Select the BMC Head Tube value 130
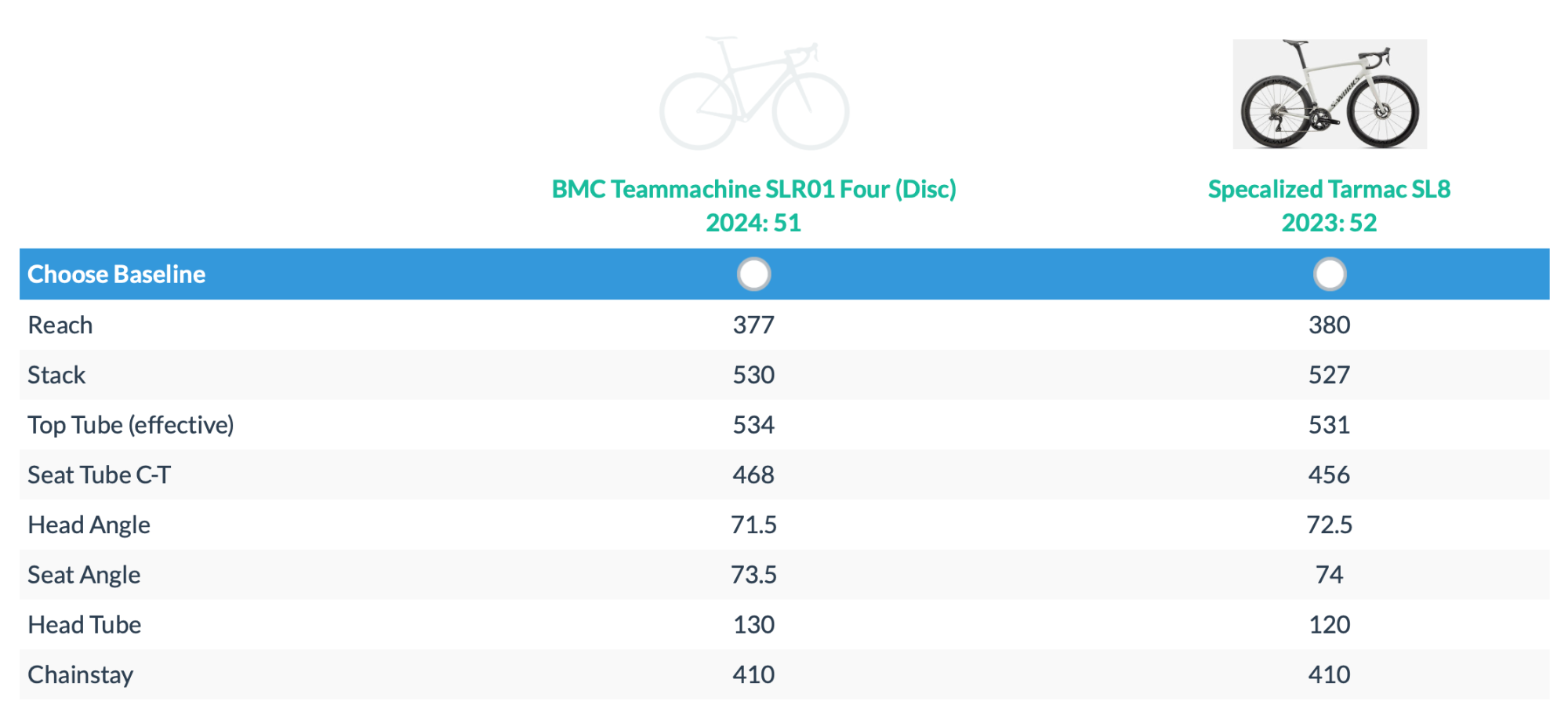Image resolution: width=1568 pixels, height=712 pixels. (753, 625)
